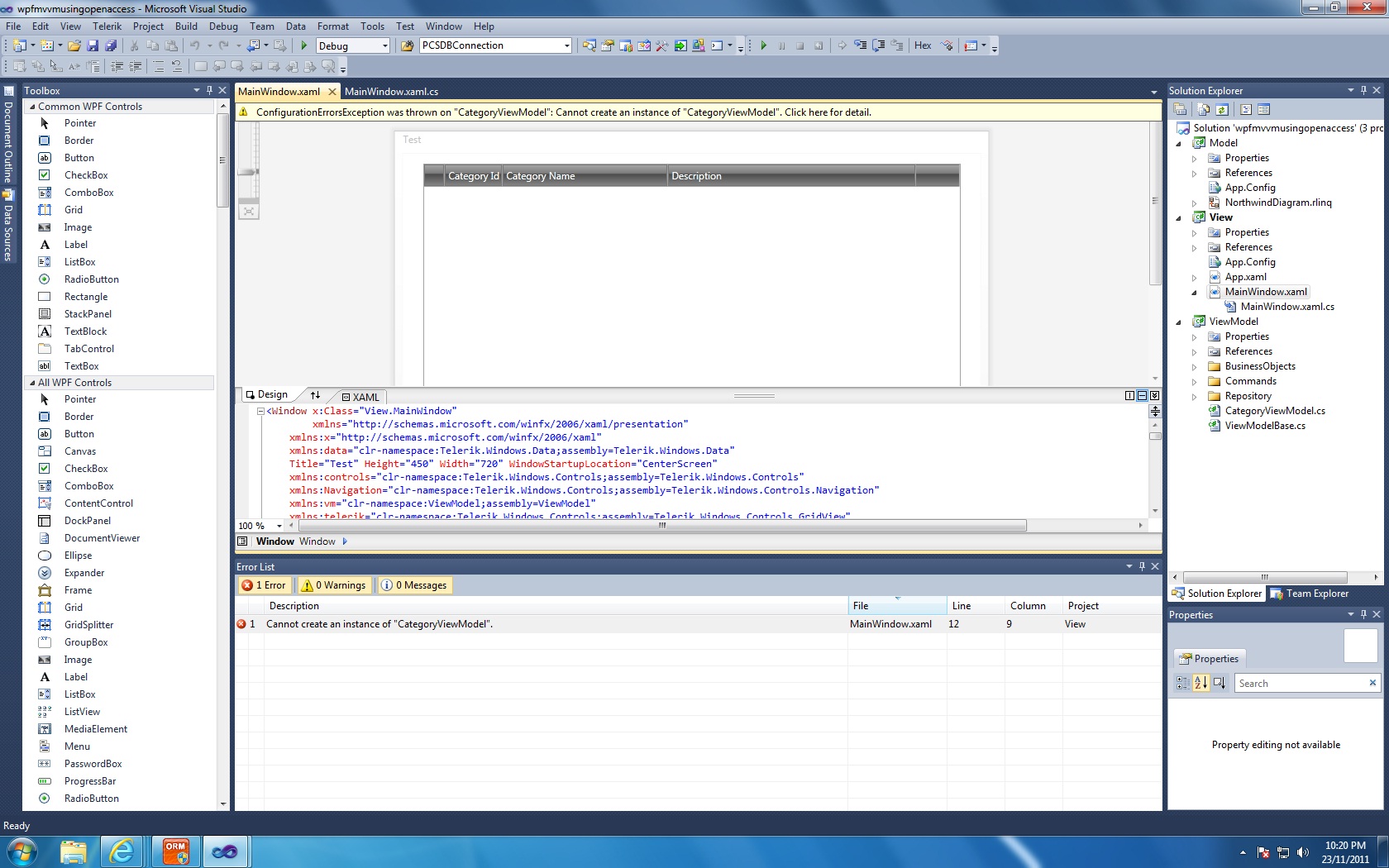Click the Solution Explorer toolbar icon in main toolbar
The height and width of the screenshot is (868, 1389).
tap(589, 45)
